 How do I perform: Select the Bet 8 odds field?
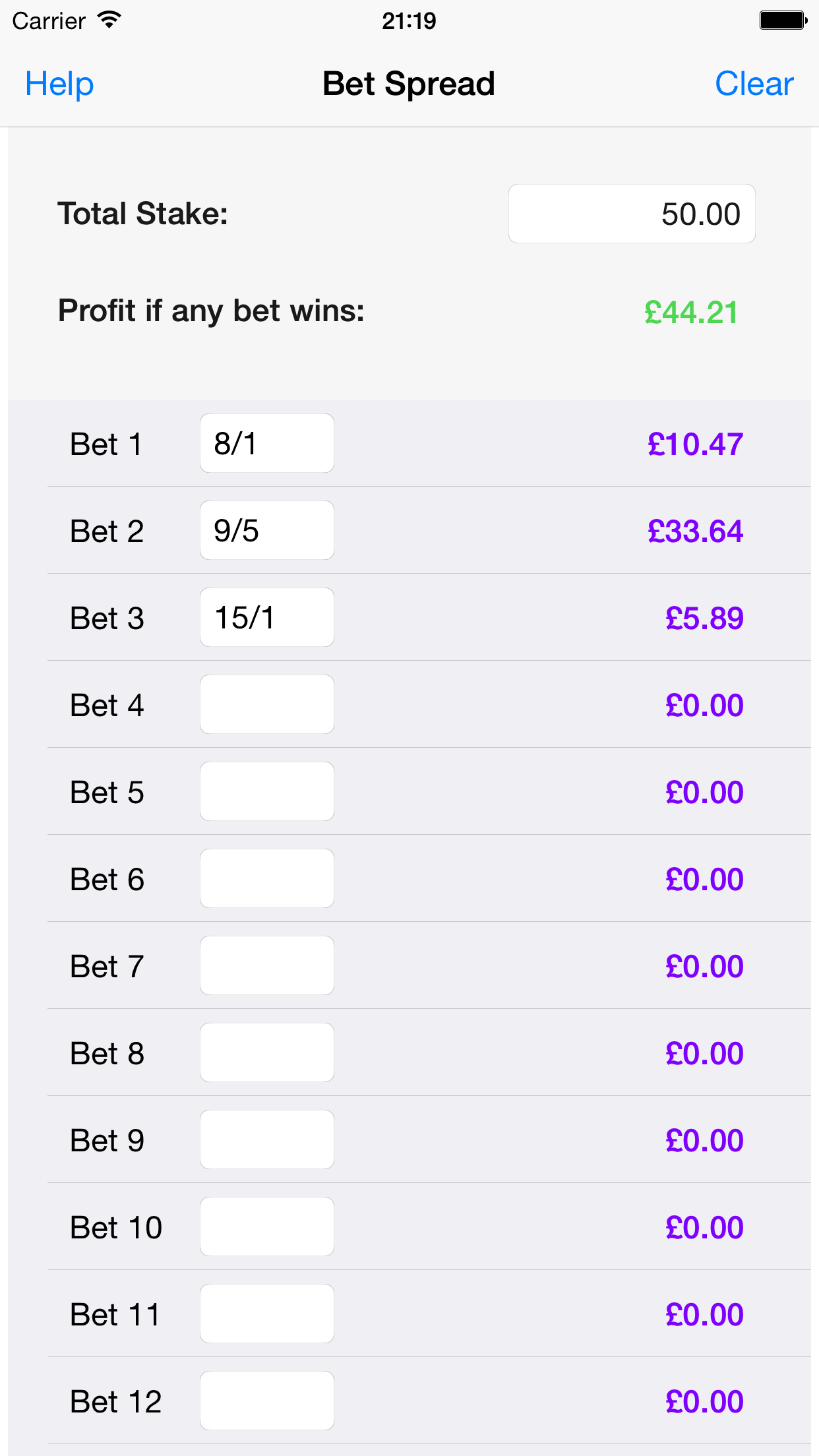point(266,1052)
